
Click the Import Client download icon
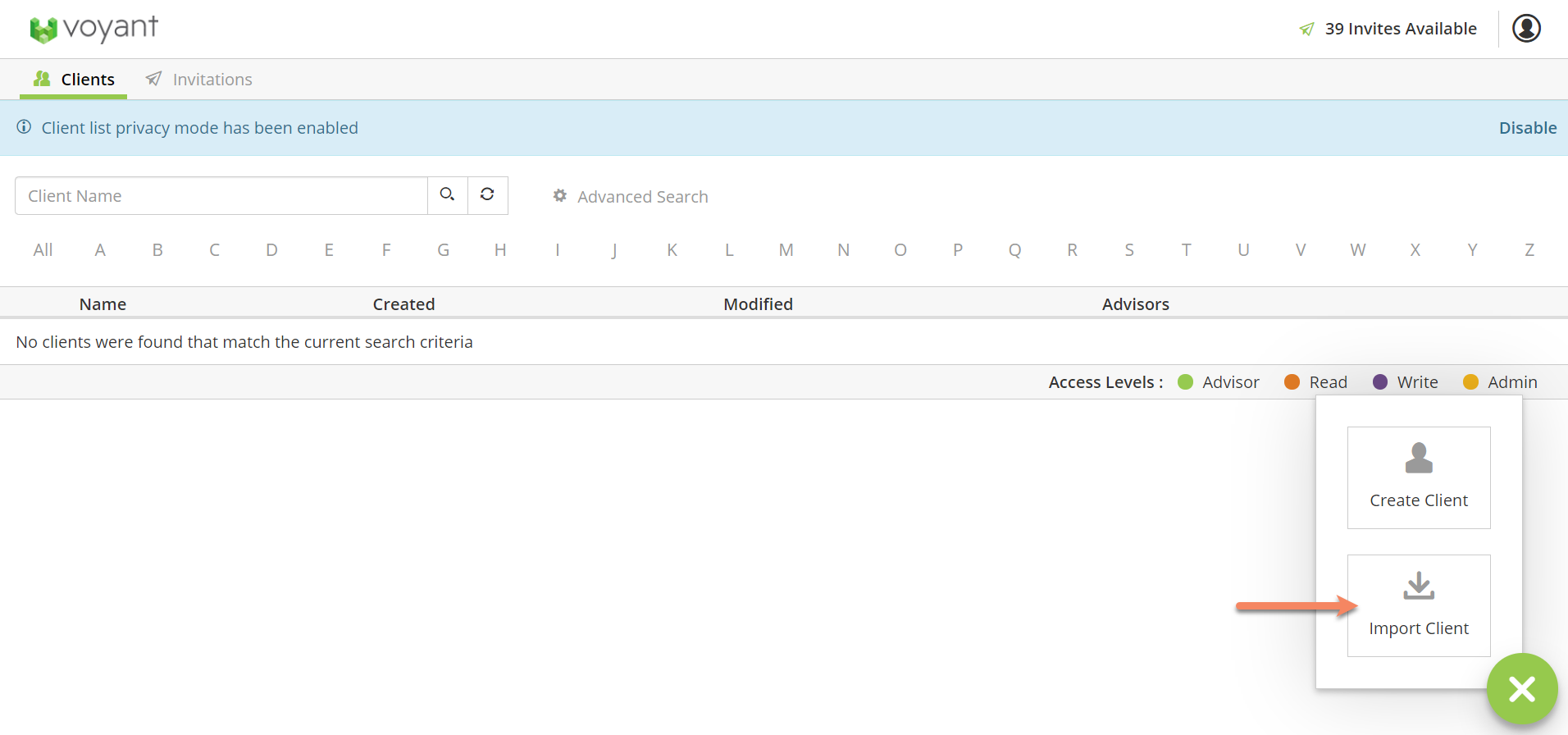pos(1419,586)
